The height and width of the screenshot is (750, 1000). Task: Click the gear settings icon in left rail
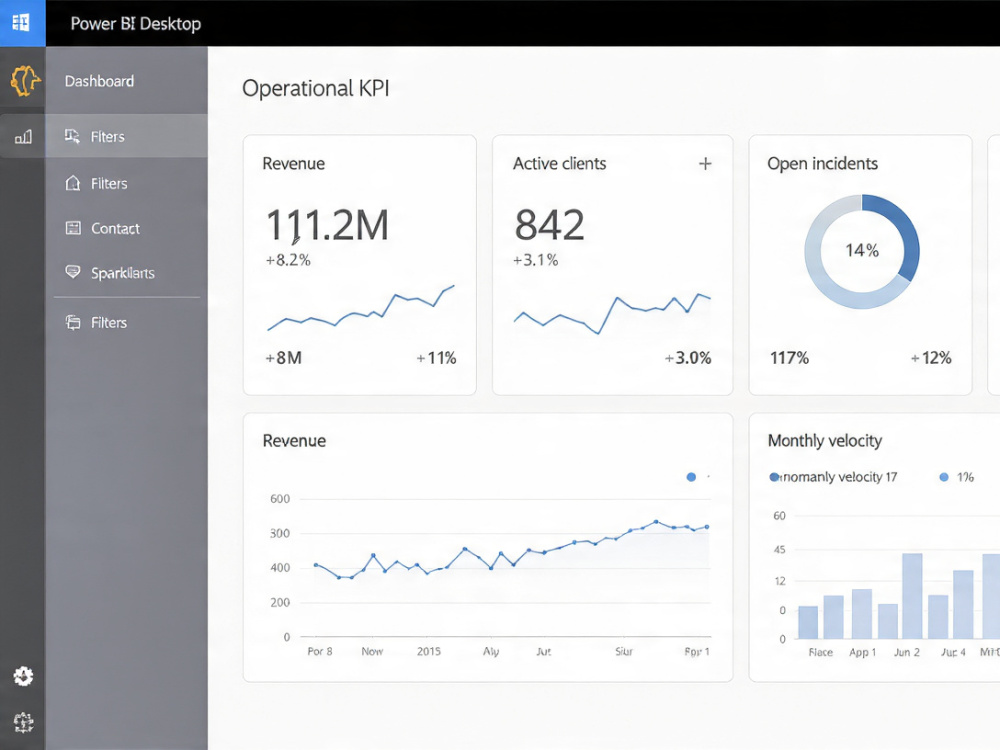point(24,676)
